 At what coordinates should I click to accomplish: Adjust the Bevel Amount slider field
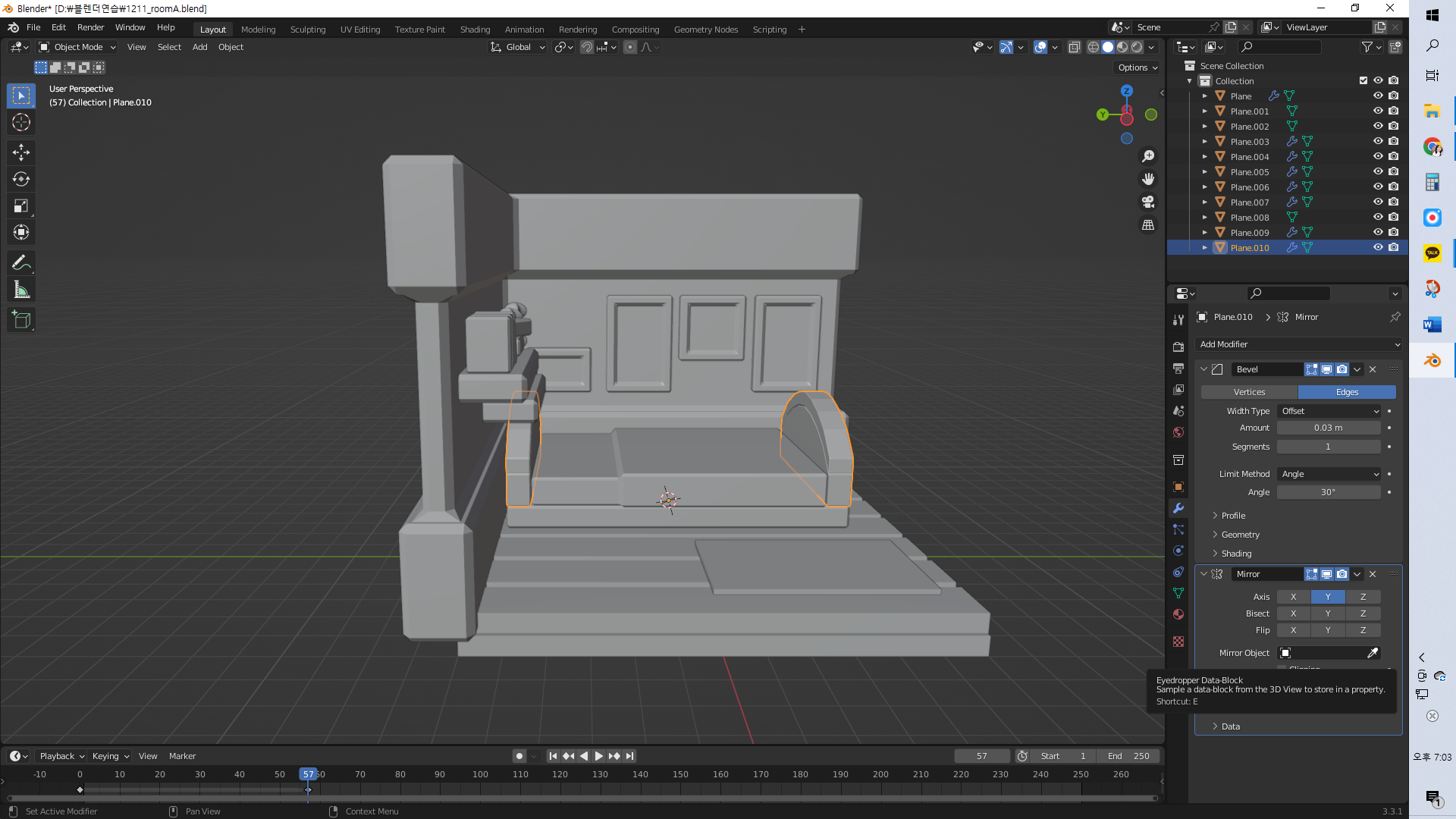click(1328, 428)
